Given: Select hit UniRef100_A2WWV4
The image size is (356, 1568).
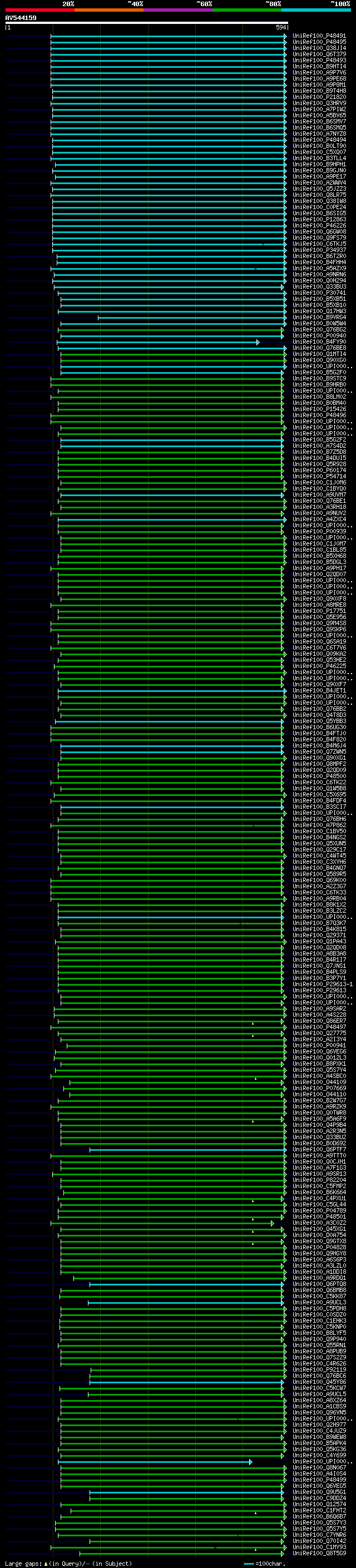Looking at the screenshot, I should pos(319,182).
